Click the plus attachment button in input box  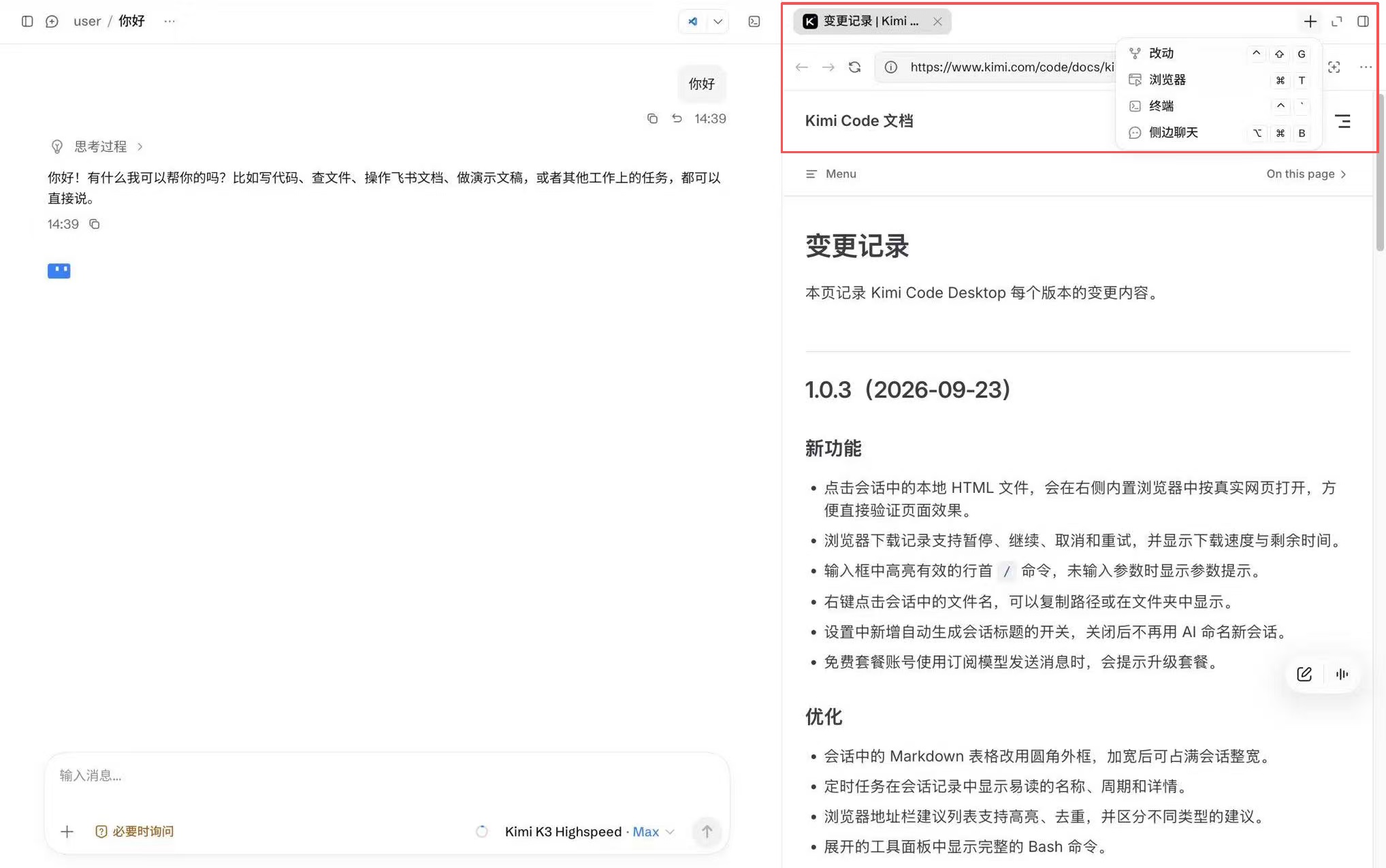click(x=67, y=831)
